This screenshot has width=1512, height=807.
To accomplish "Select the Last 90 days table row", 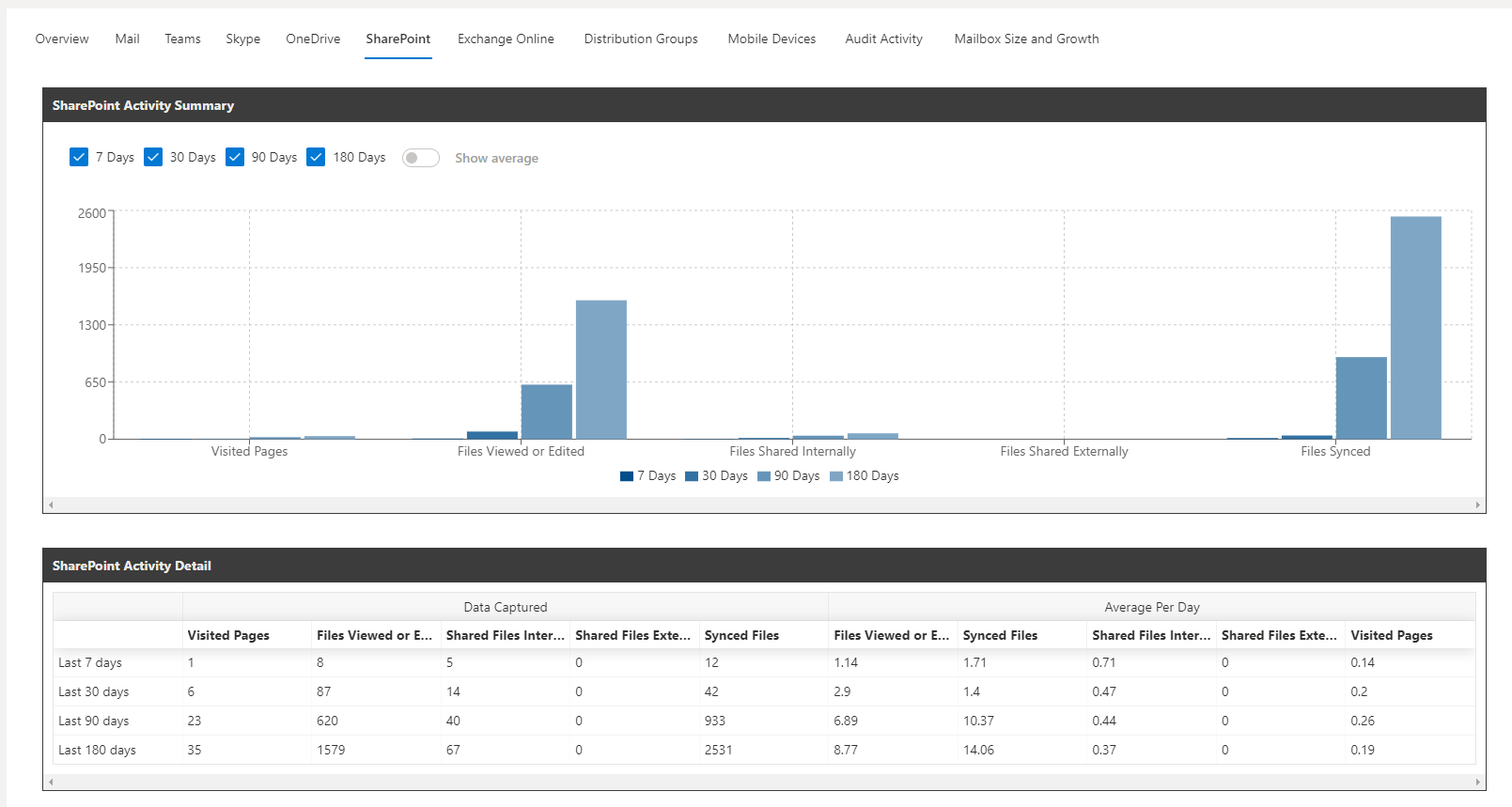I will 94,721.
